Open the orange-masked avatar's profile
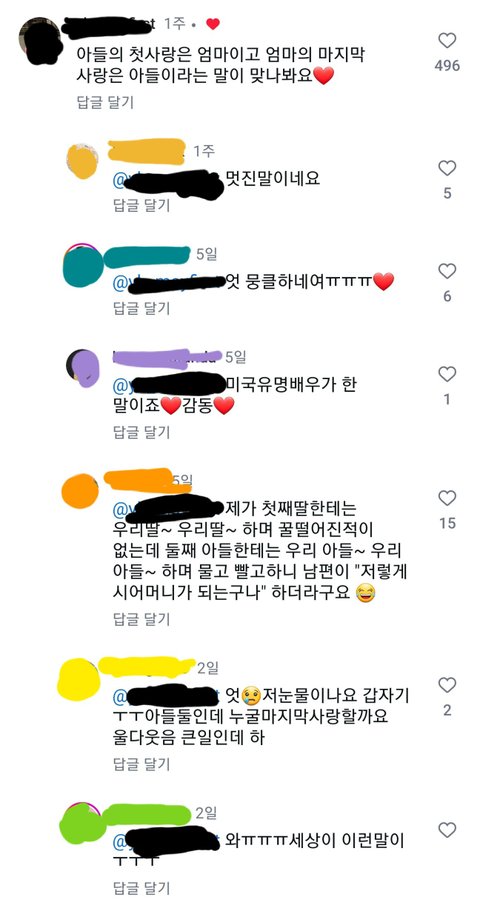 [x=80, y=491]
